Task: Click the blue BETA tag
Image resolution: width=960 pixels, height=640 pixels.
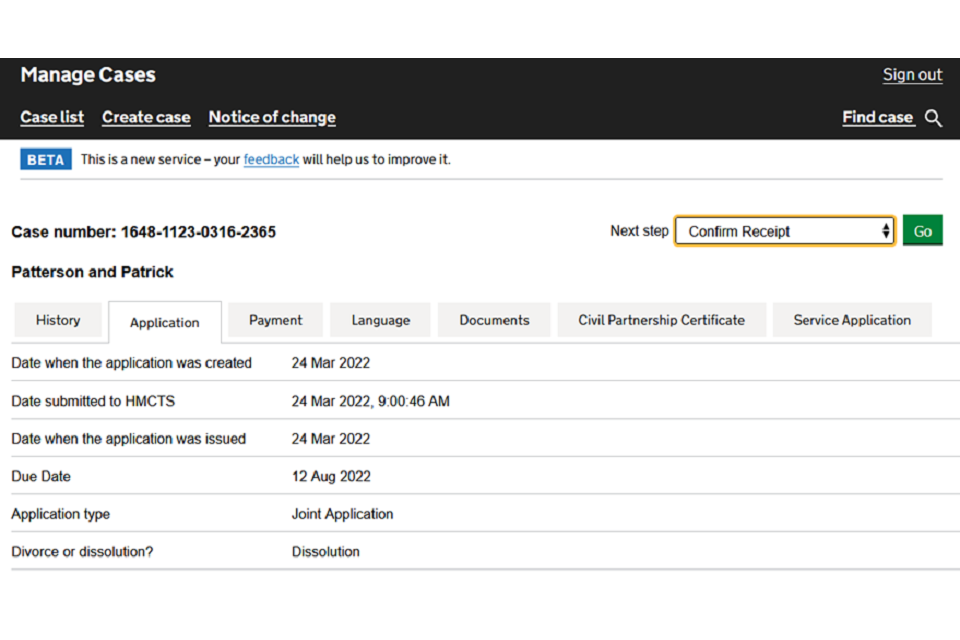Action: coord(46,160)
